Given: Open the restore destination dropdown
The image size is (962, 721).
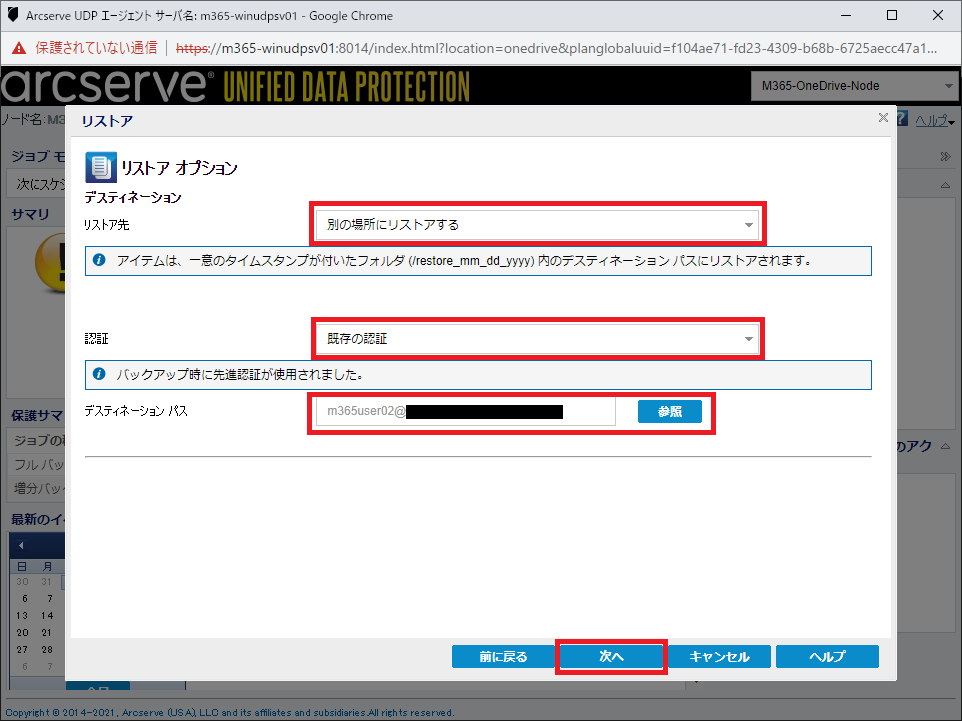Looking at the screenshot, I should 537,225.
